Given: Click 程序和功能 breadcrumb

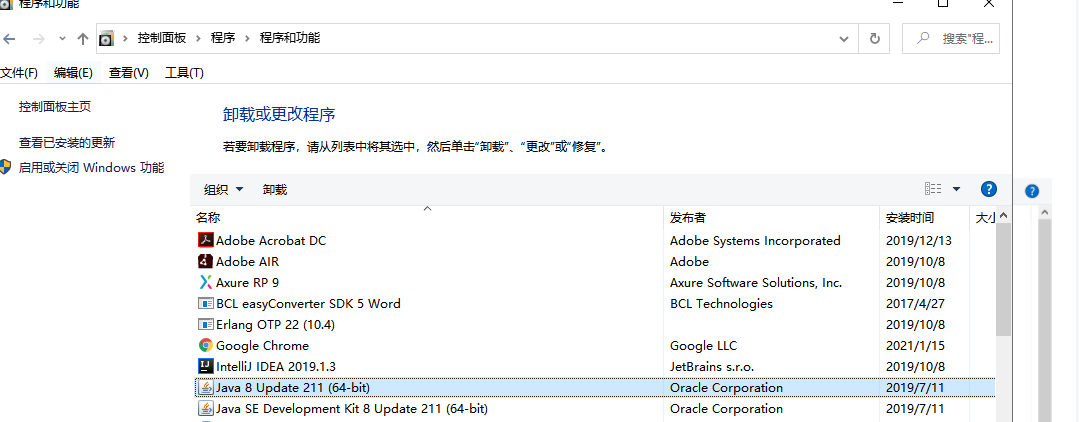Looking at the screenshot, I should click(x=290, y=38).
